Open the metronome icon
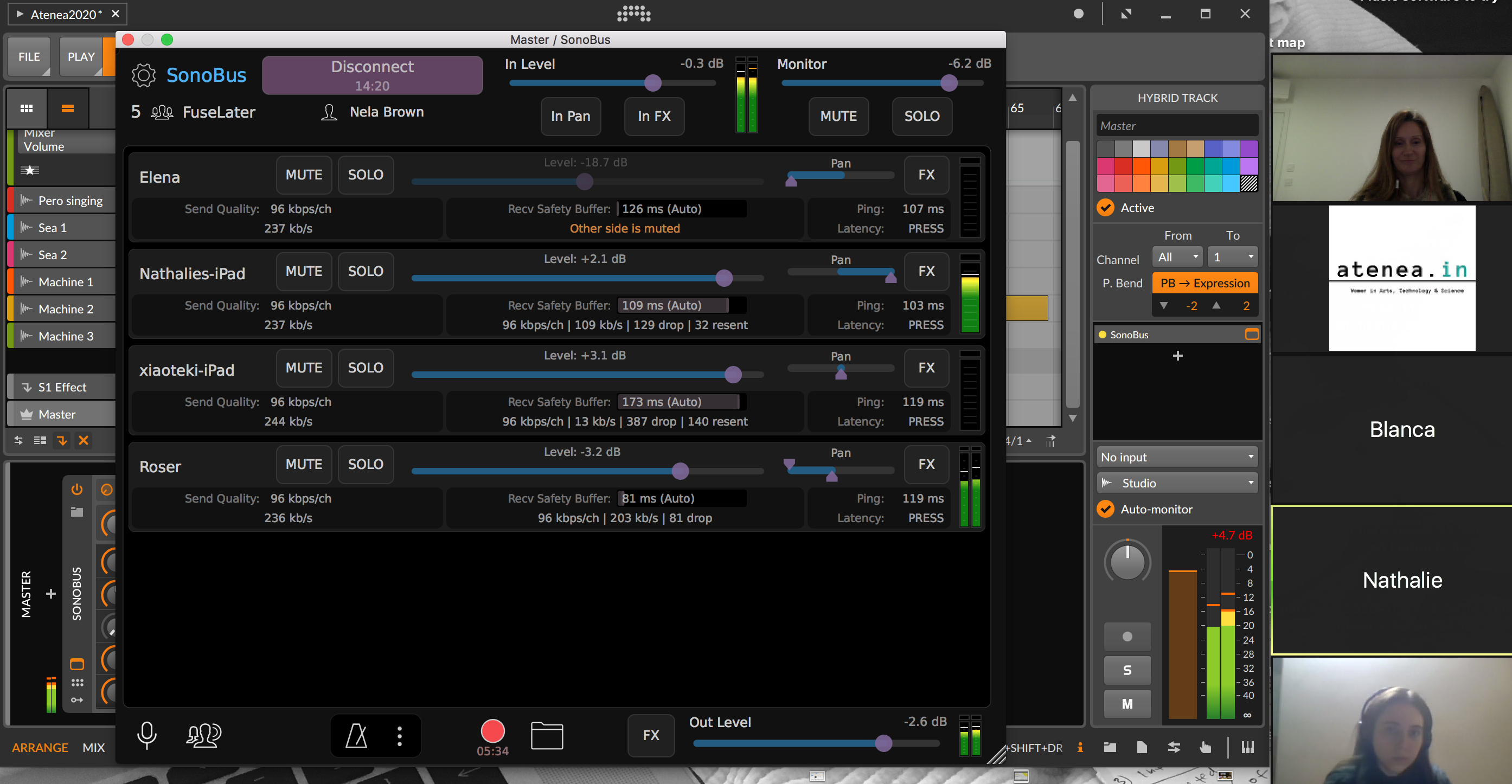The height and width of the screenshot is (784, 1512). tap(356, 735)
